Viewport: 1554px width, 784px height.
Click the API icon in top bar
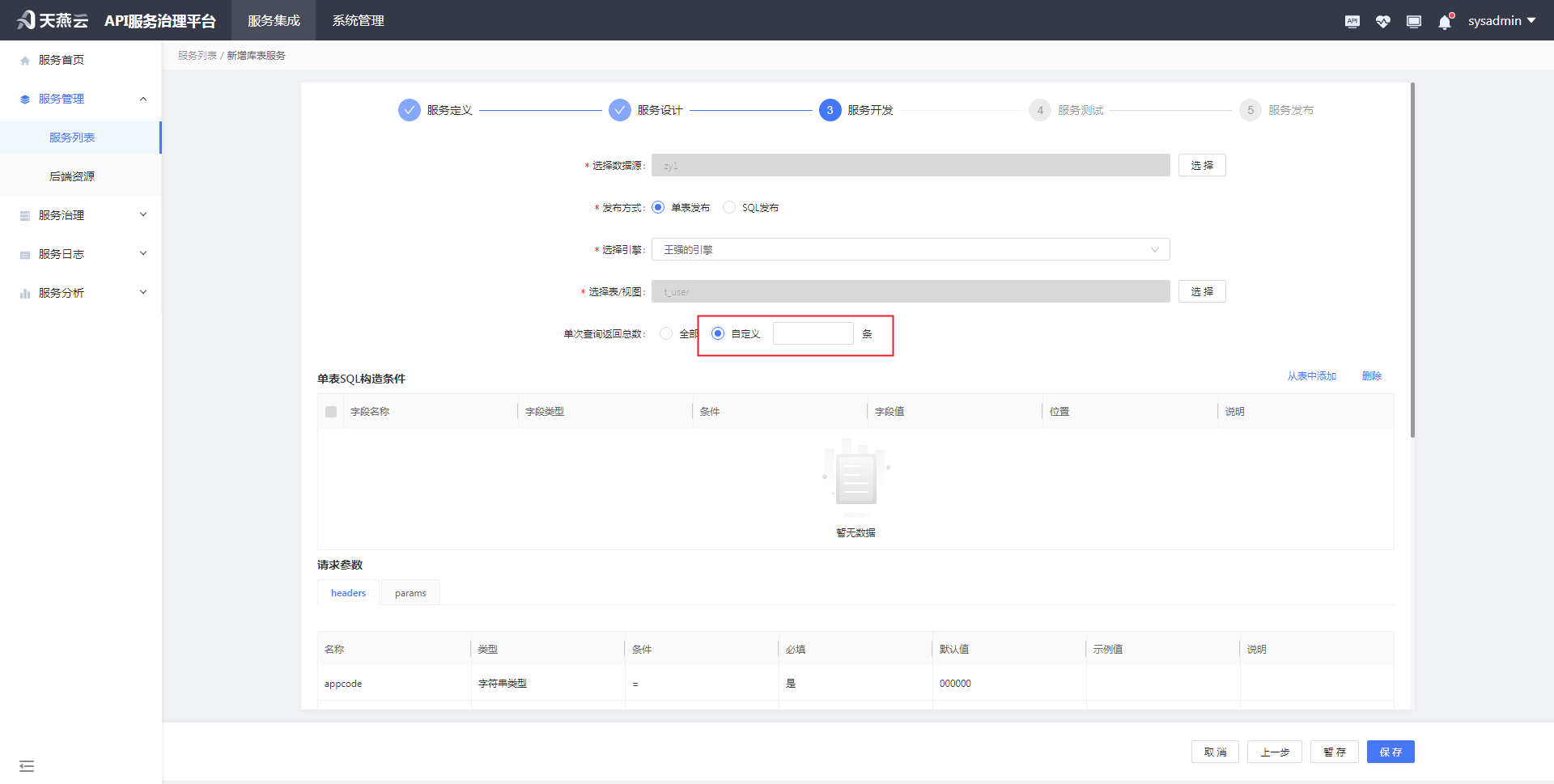point(1352,21)
